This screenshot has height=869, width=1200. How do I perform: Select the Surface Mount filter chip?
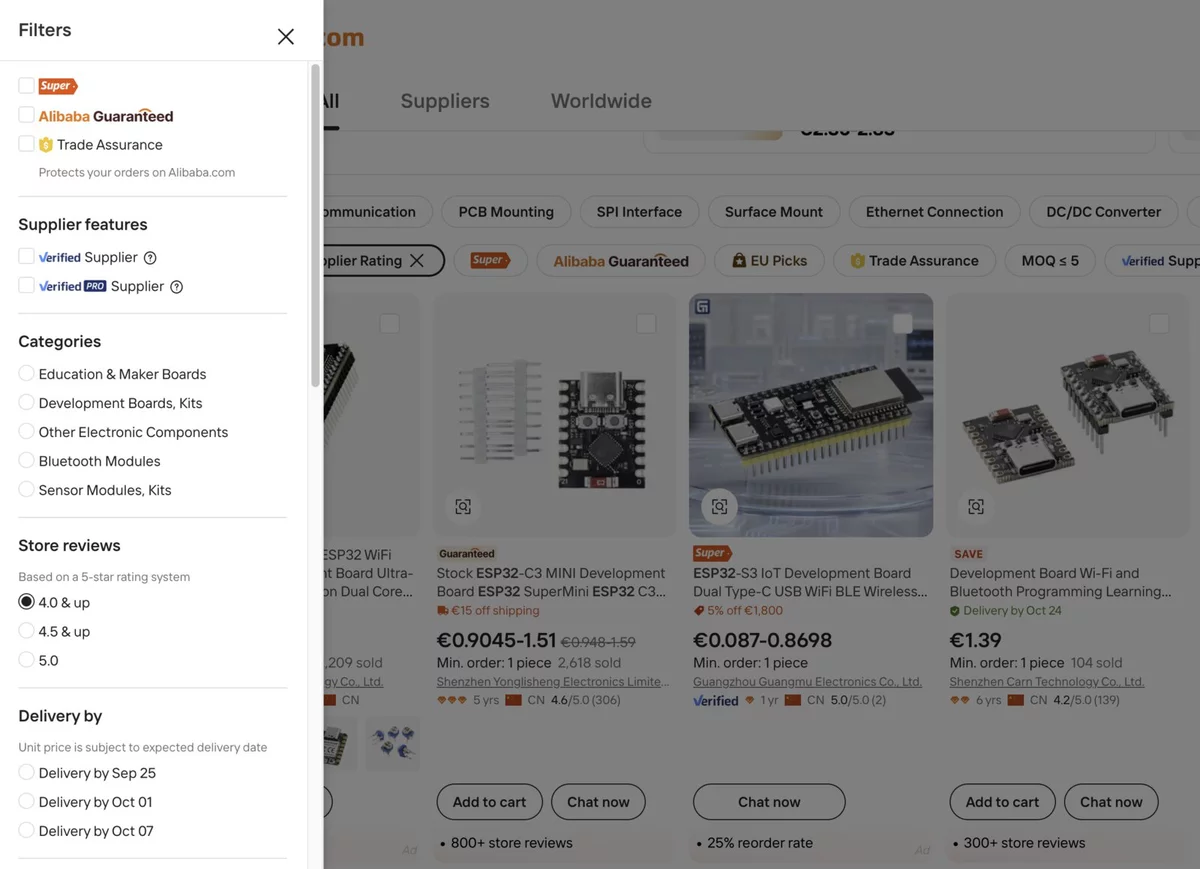click(774, 212)
